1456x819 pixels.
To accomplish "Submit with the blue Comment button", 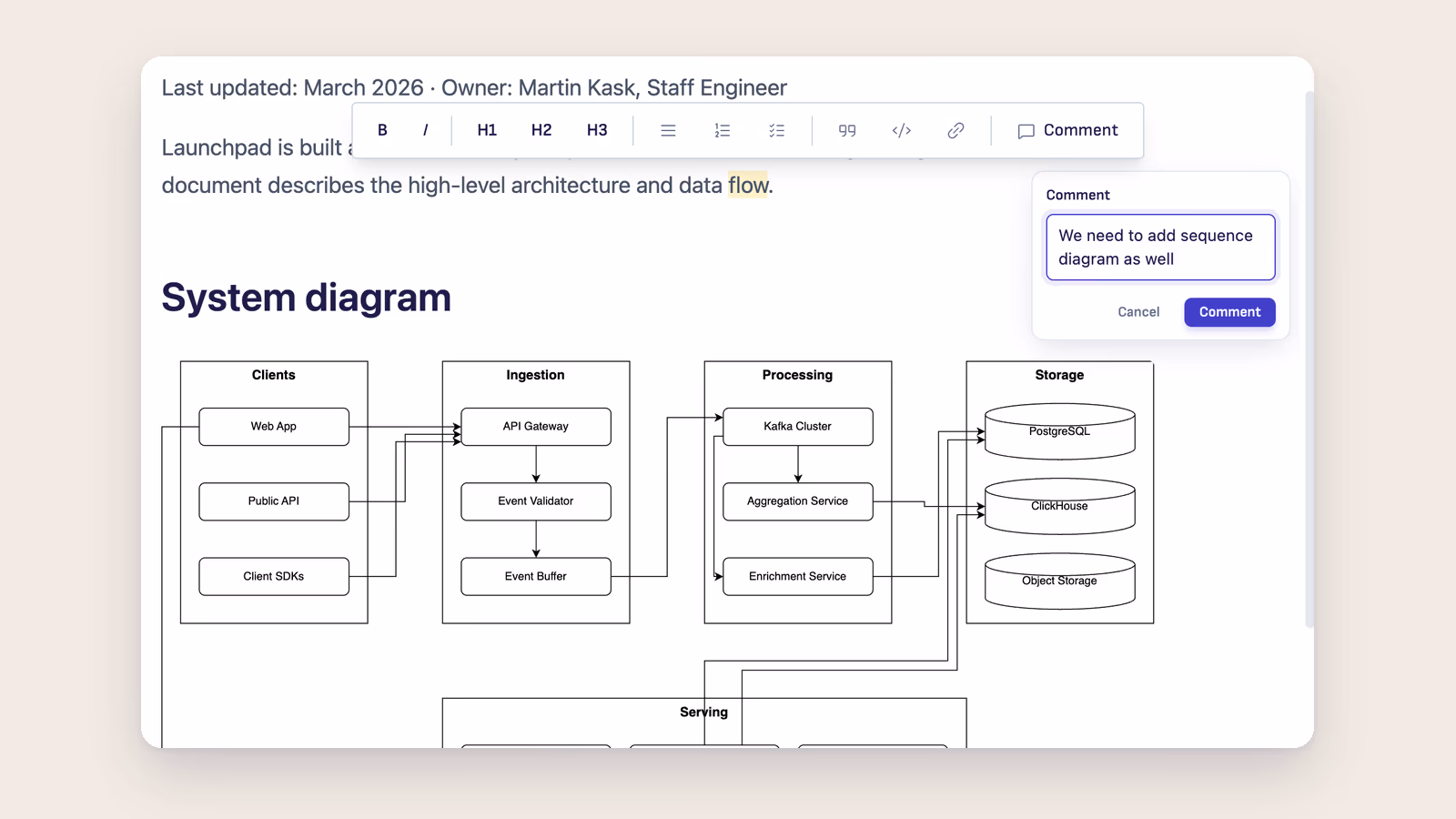I will [1229, 312].
